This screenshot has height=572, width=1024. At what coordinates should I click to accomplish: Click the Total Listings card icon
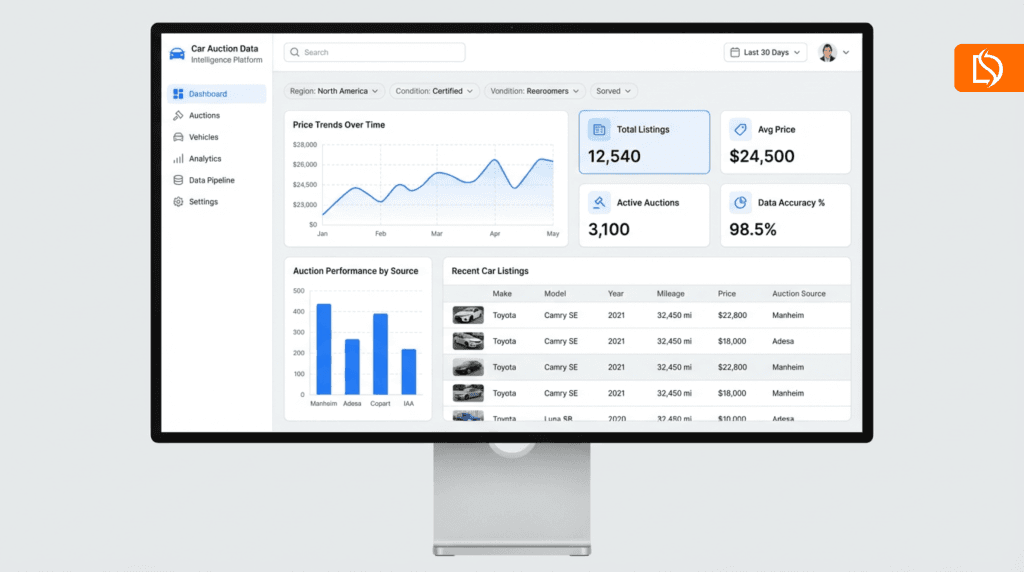(599, 129)
